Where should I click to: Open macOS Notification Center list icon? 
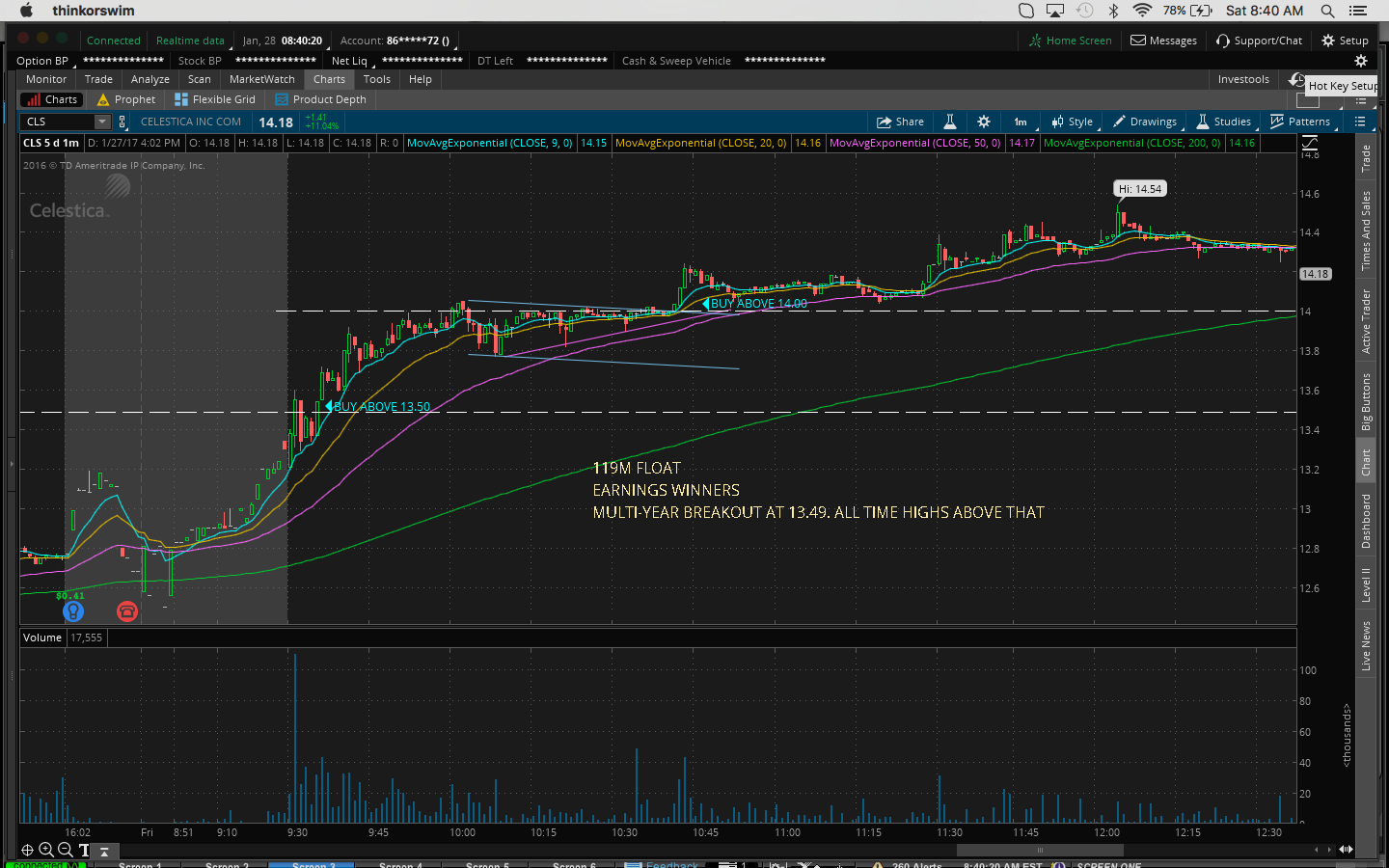(1358, 11)
